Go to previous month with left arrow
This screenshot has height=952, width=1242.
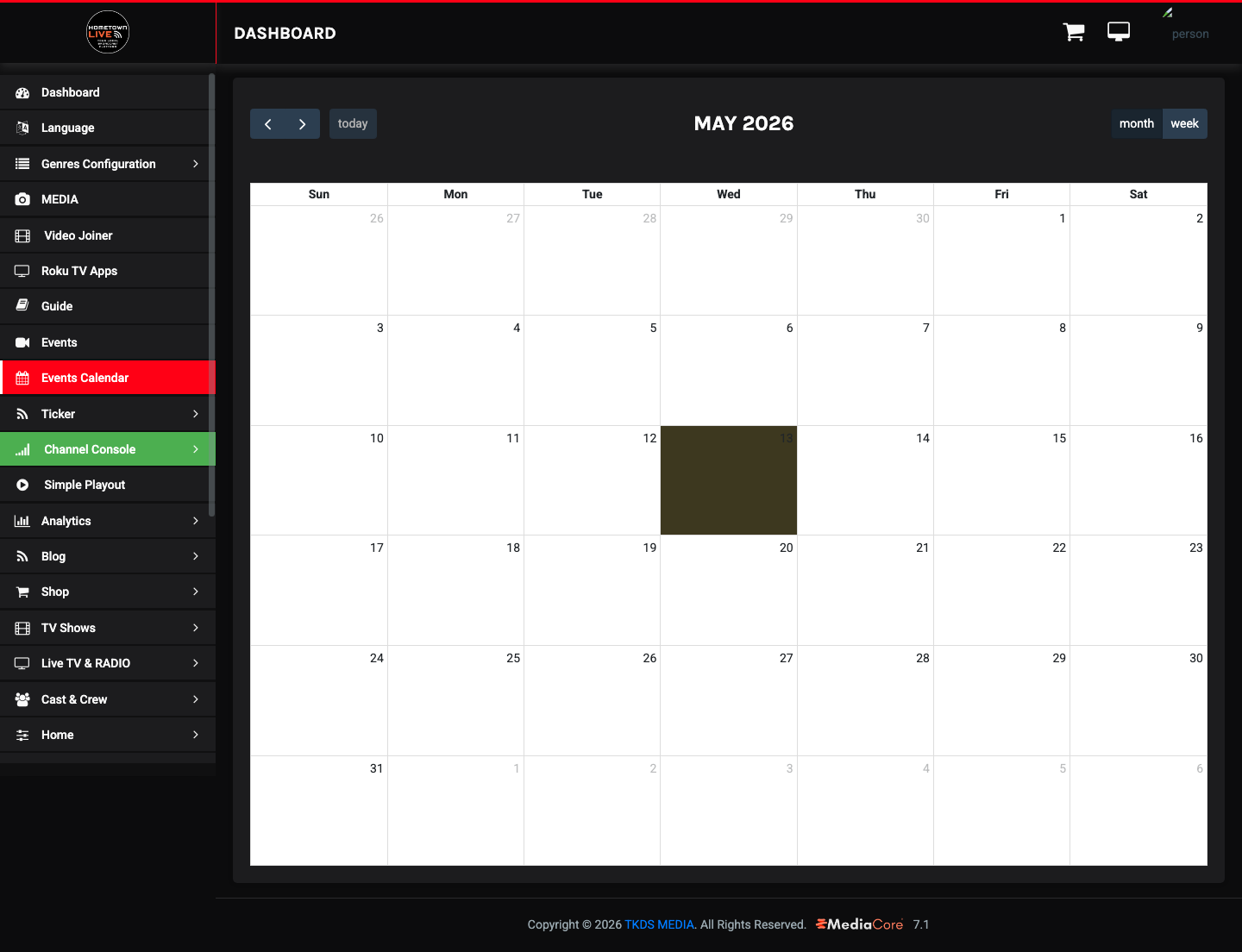coord(268,123)
